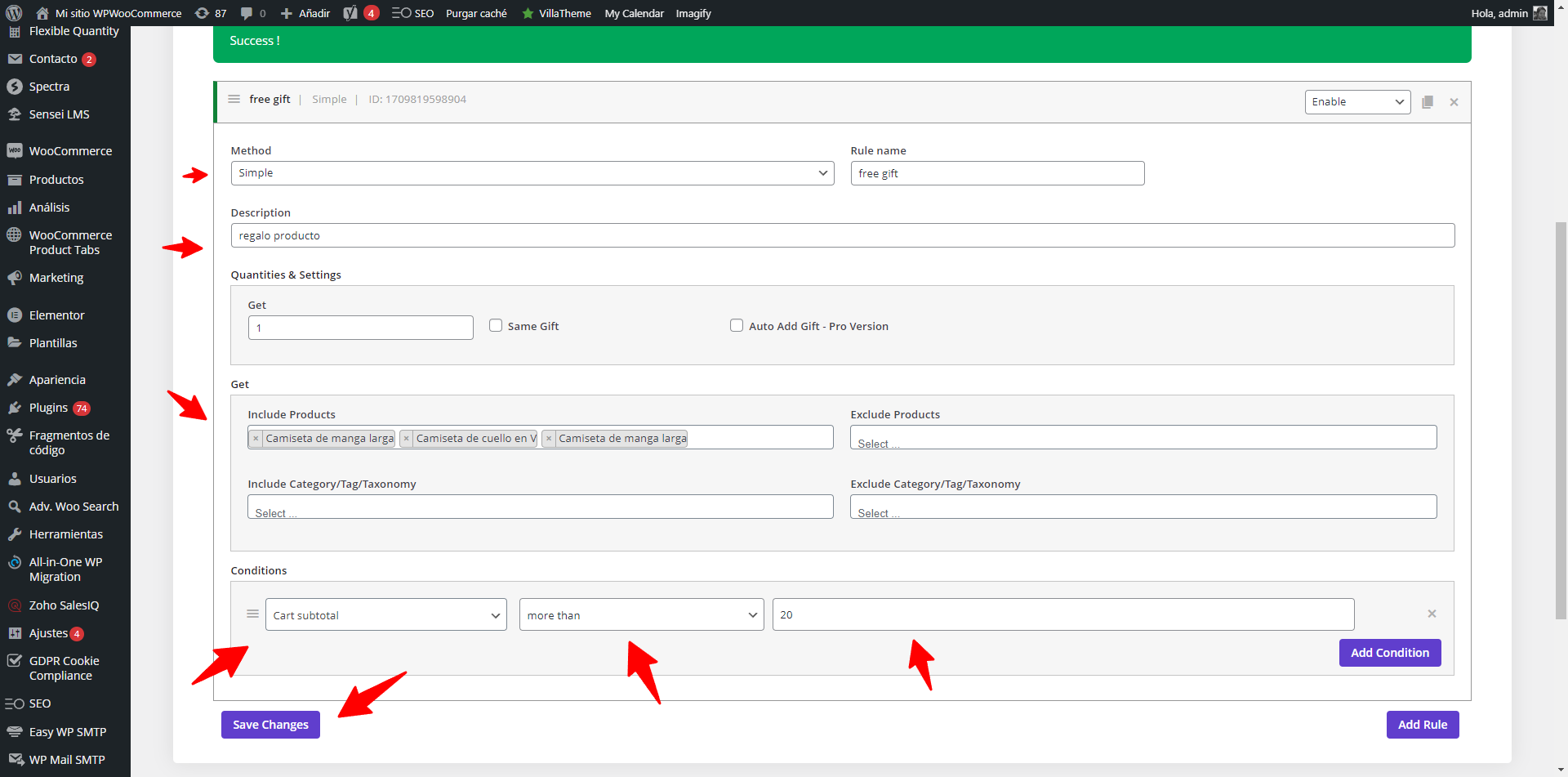
Task: Click the Sensei LMS icon in the sidebar
Action: coord(15,114)
